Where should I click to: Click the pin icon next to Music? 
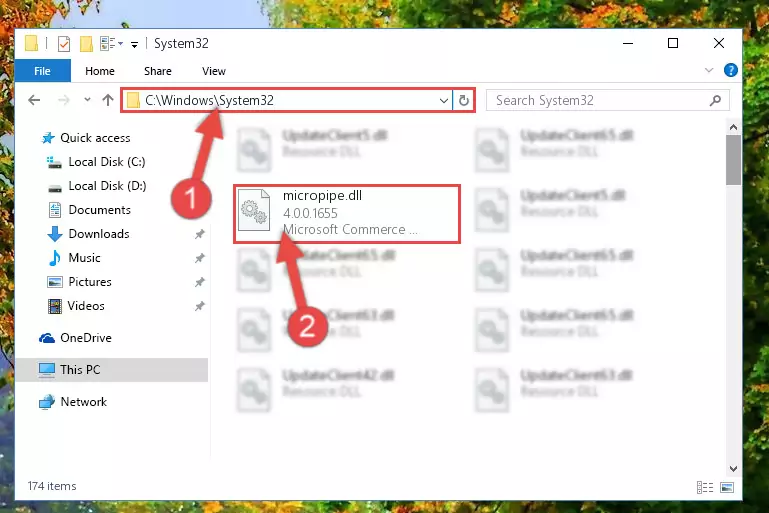(200, 258)
